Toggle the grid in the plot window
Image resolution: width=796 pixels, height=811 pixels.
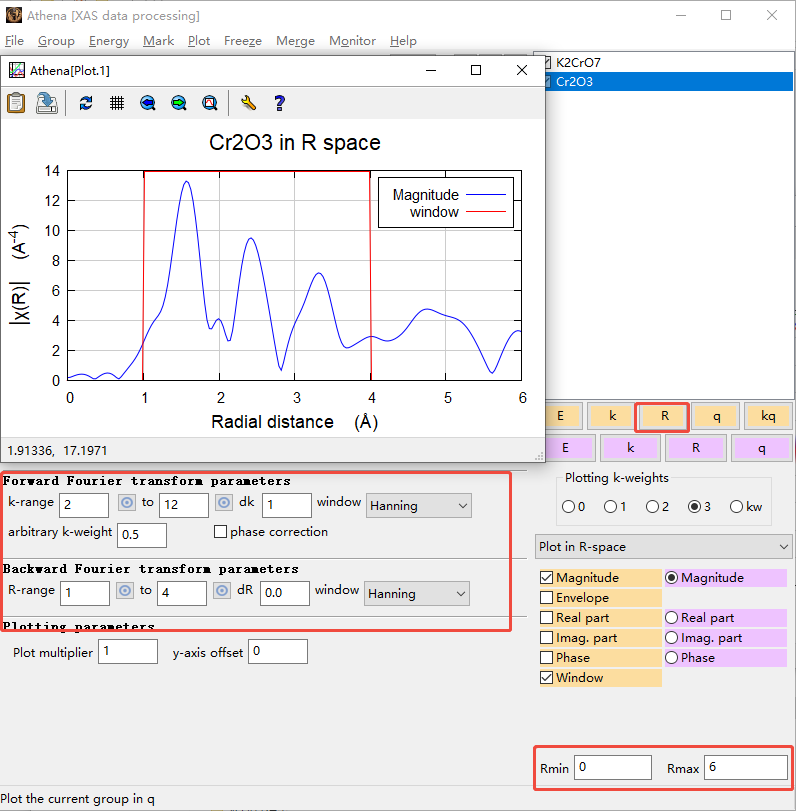click(x=117, y=103)
